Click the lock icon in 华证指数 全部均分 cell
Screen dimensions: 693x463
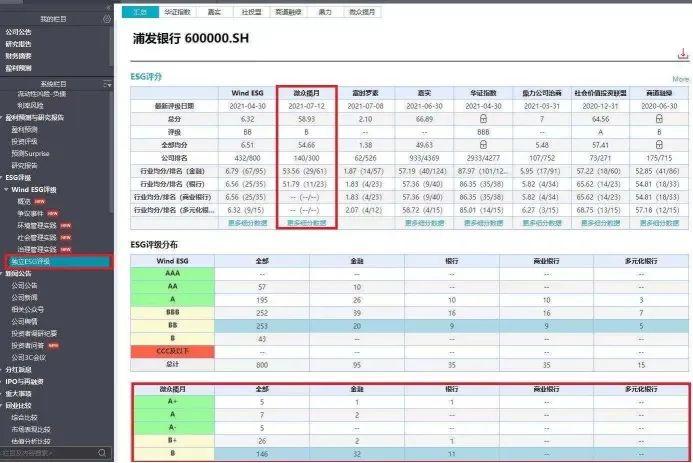click(x=483, y=145)
